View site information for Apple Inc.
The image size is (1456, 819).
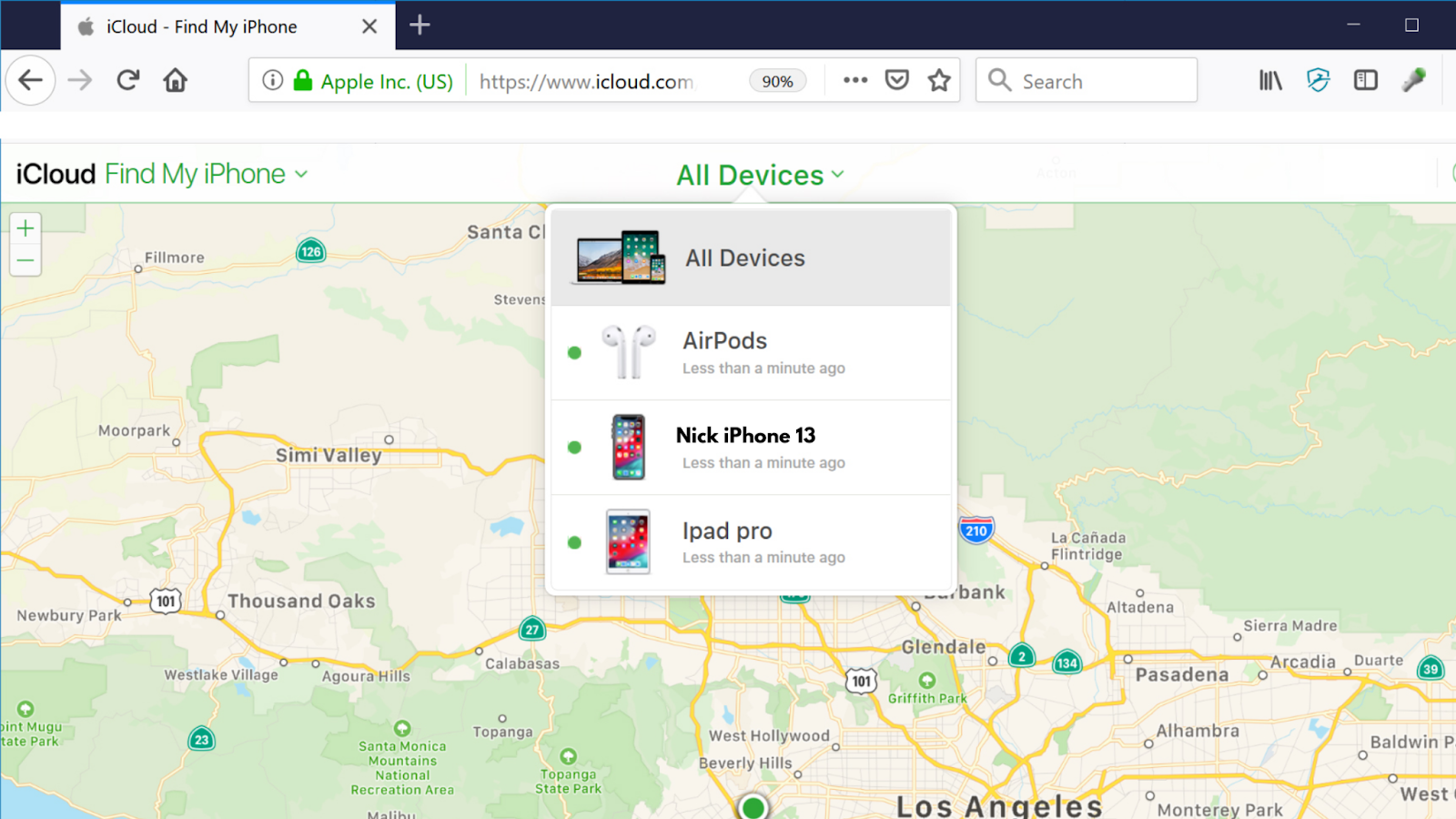pyautogui.click(x=273, y=80)
